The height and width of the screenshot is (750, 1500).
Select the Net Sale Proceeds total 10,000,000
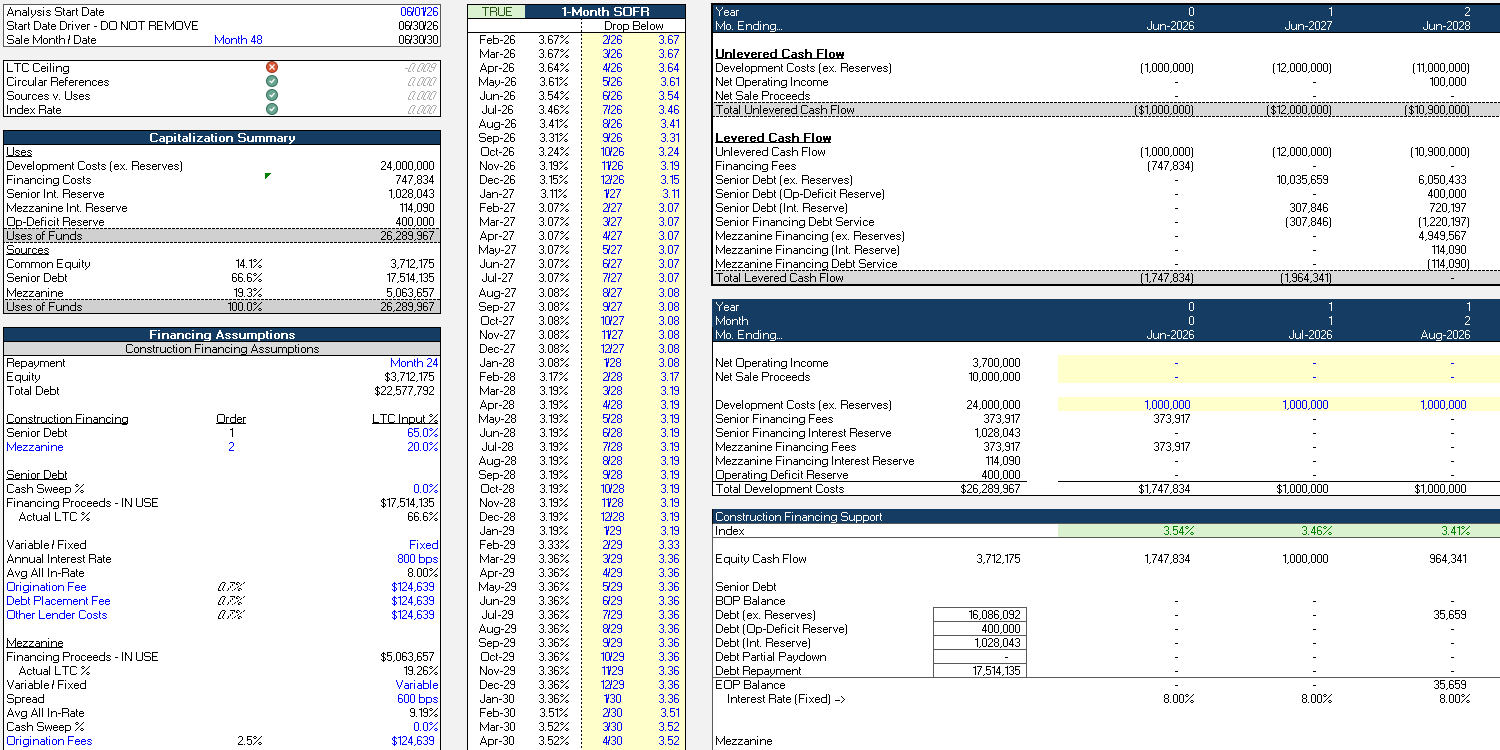(993, 377)
